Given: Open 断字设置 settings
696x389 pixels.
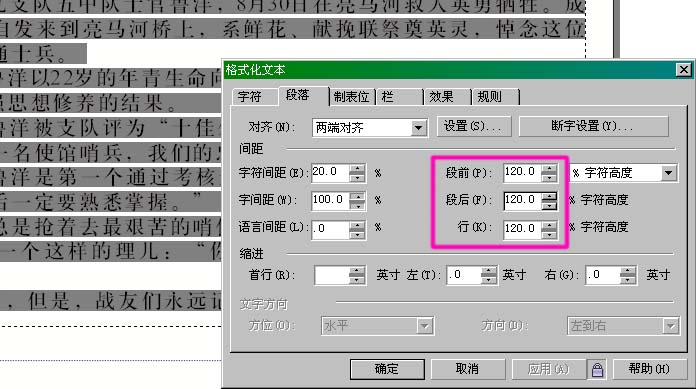Looking at the screenshot, I should [593, 127].
